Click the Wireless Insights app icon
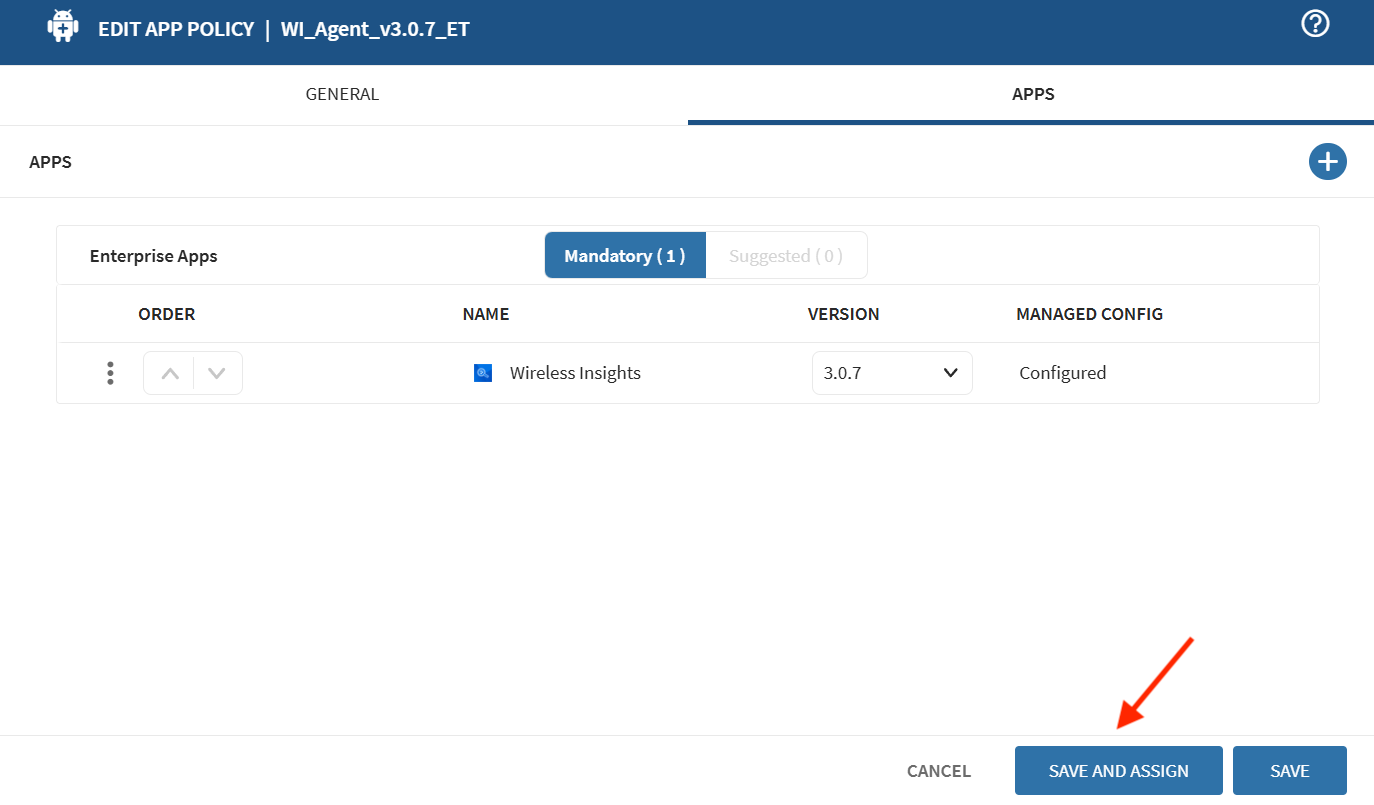Viewport: 1374px width, 805px height. point(483,373)
